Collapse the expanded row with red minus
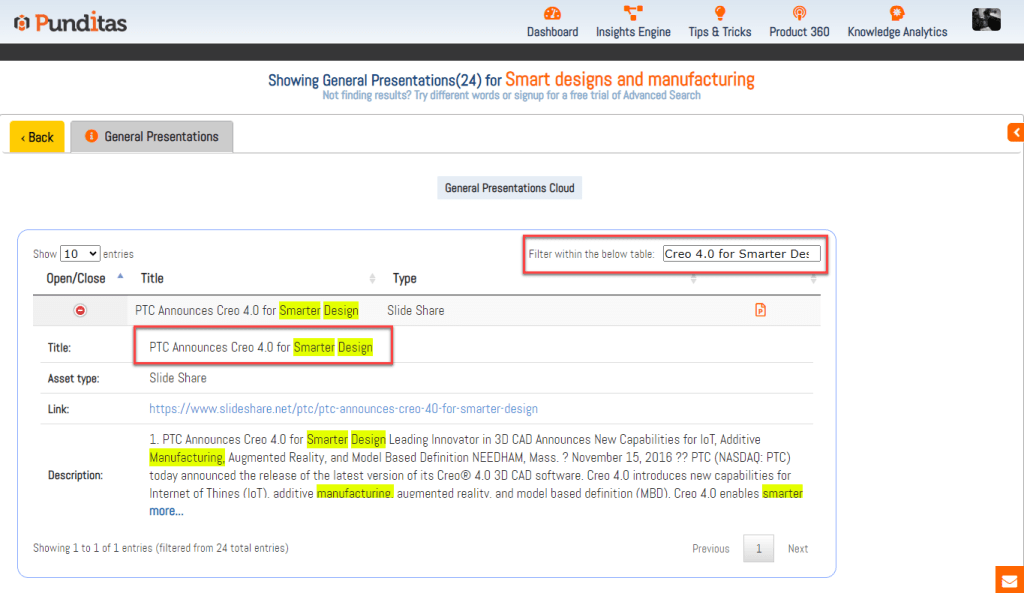The height and width of the screenshot is (593, 1024). (x=81, y=311)
